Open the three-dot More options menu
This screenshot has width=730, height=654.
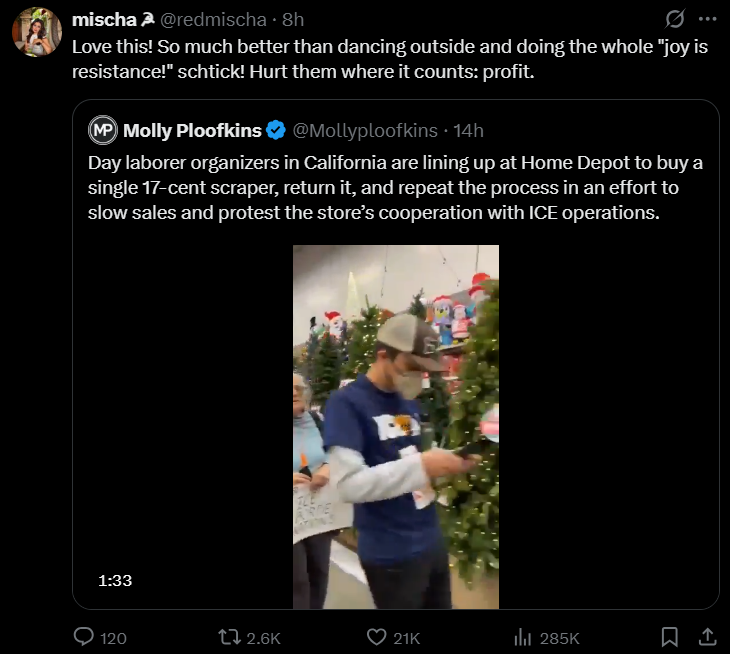click(708, 20)
